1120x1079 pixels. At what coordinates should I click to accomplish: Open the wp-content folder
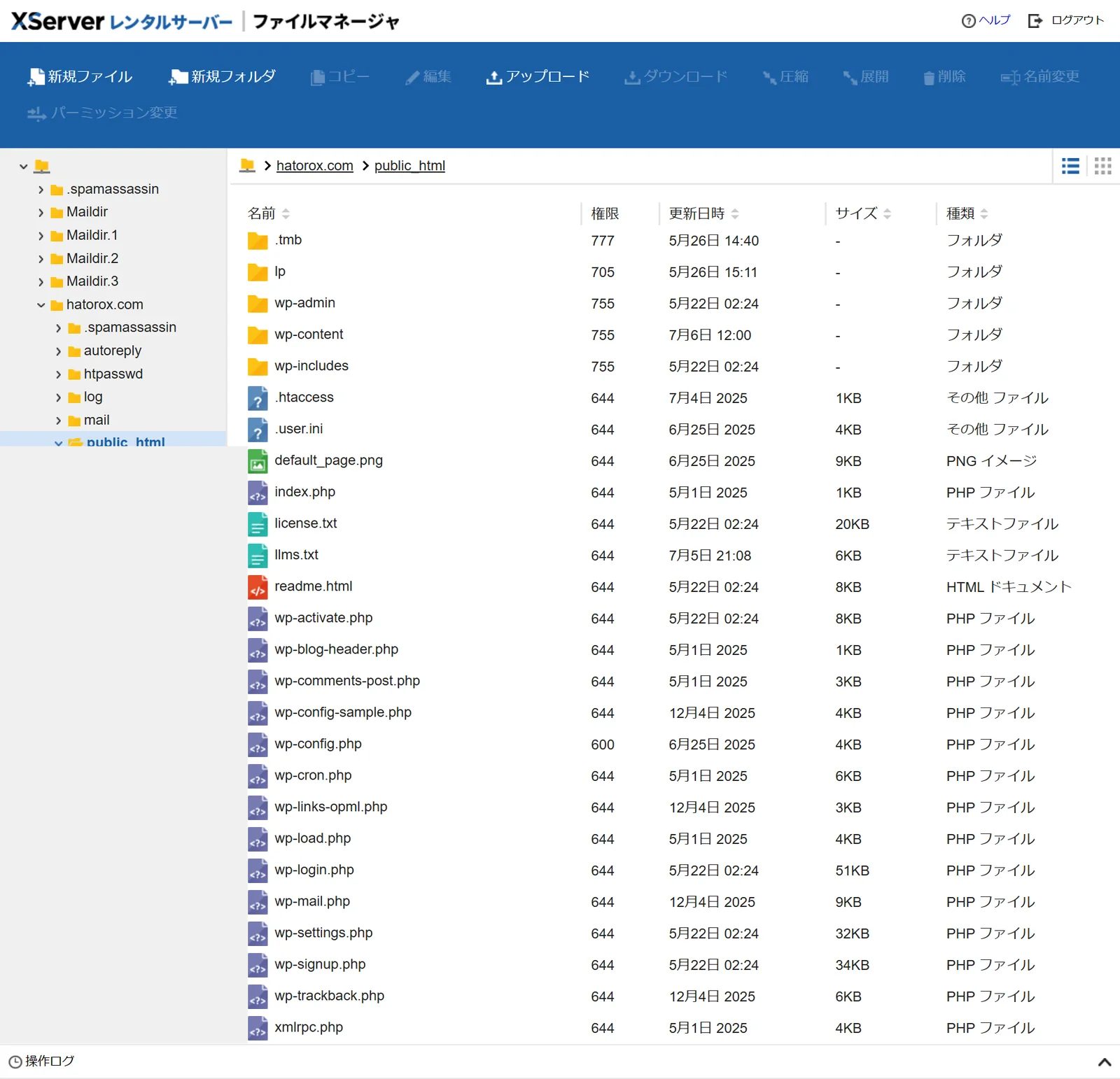coord(309,334)
